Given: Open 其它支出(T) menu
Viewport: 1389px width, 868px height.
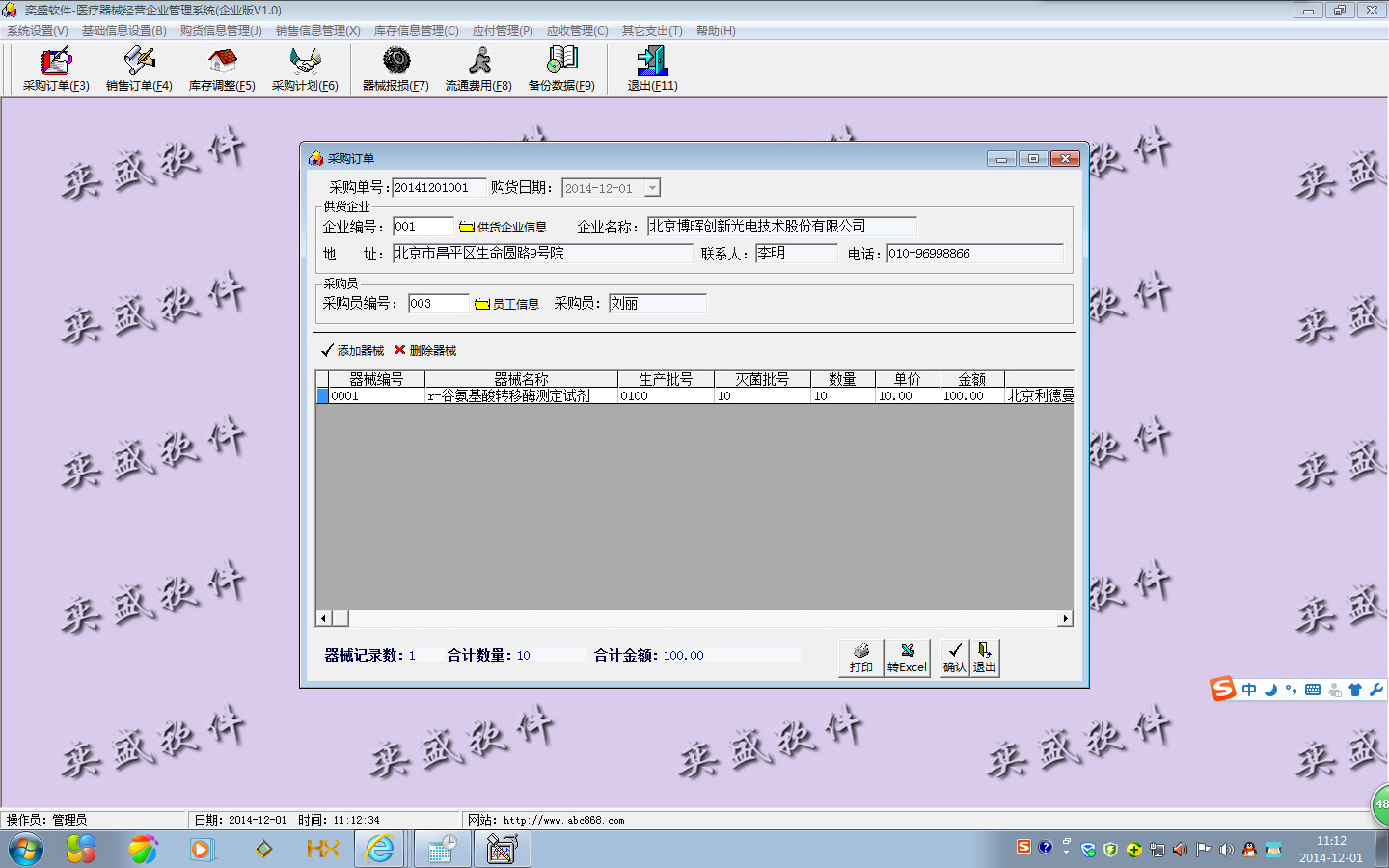Looking at the screenshot, I should pyautogui.click(x=652, y=31).
